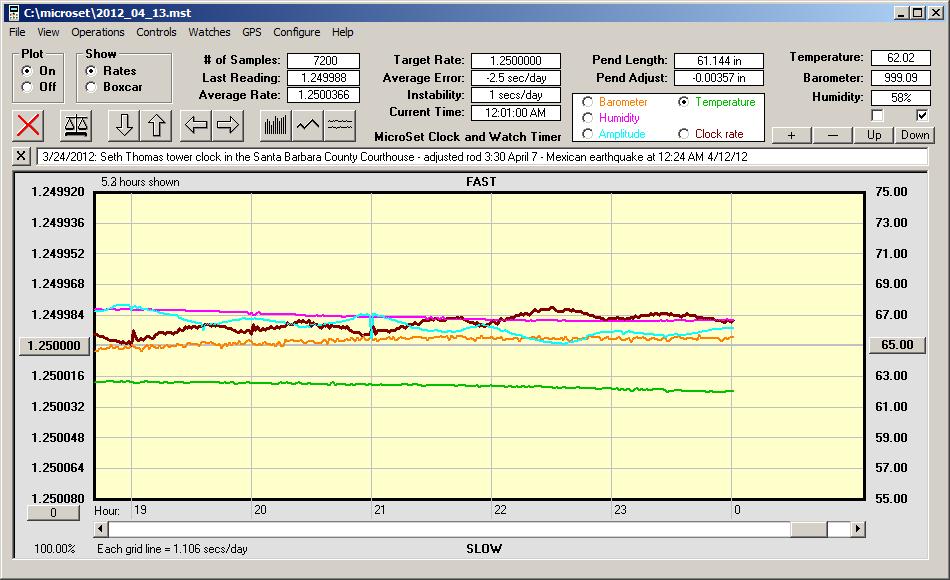Select the Temperature radio button
The height and width of the screenshot is (580, 950).
click(x=683, y=102)
